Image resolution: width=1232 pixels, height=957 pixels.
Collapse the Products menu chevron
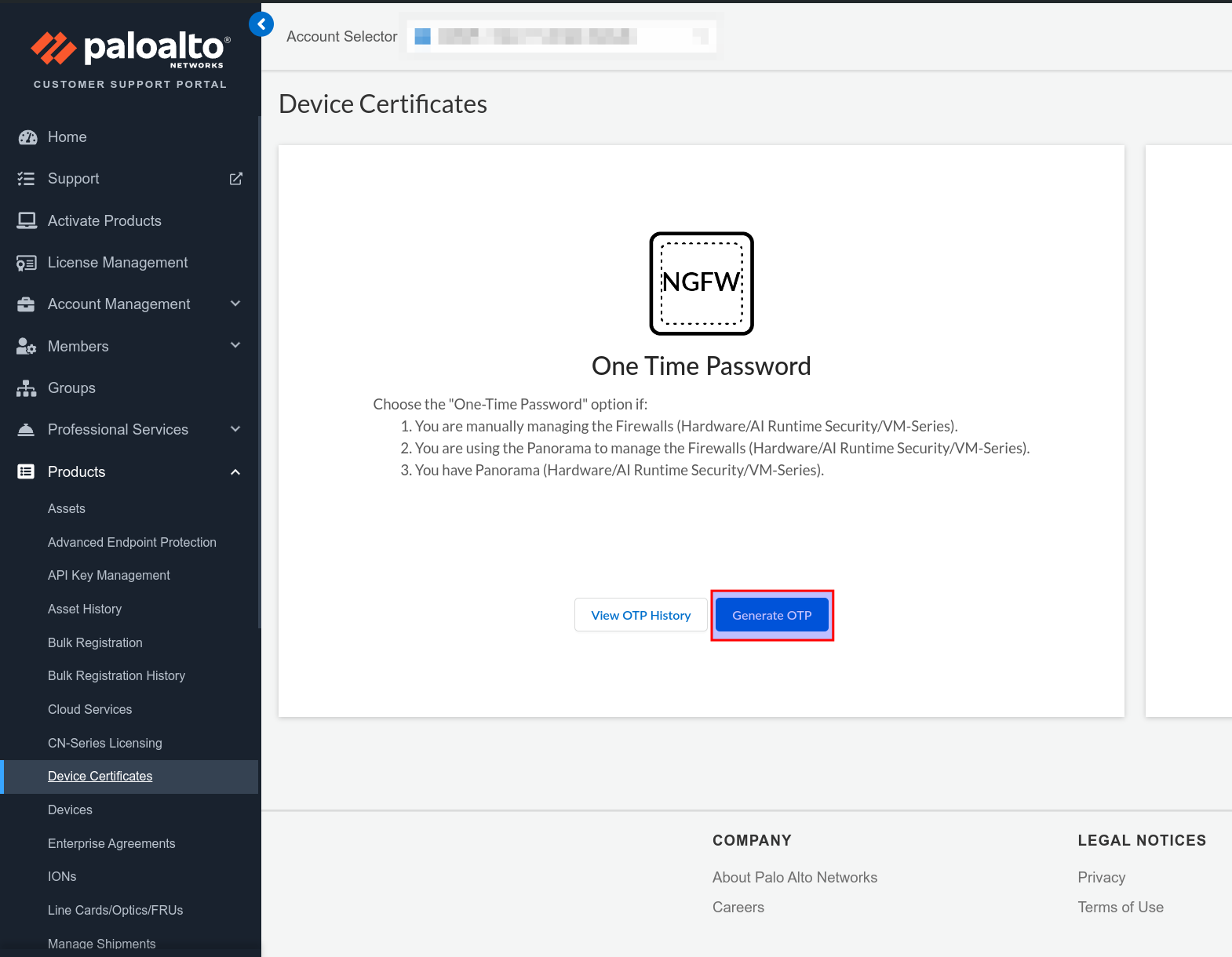coord(235,471)
